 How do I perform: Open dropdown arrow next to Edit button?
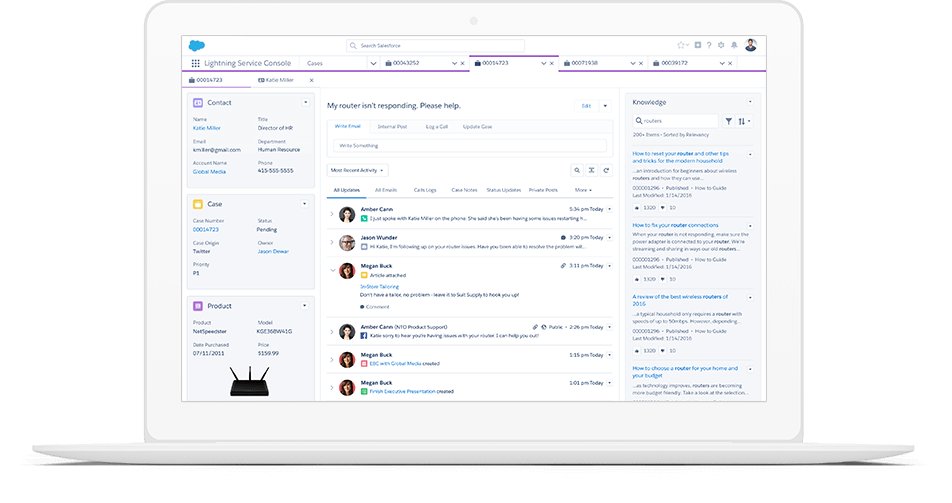pos(604,105)
